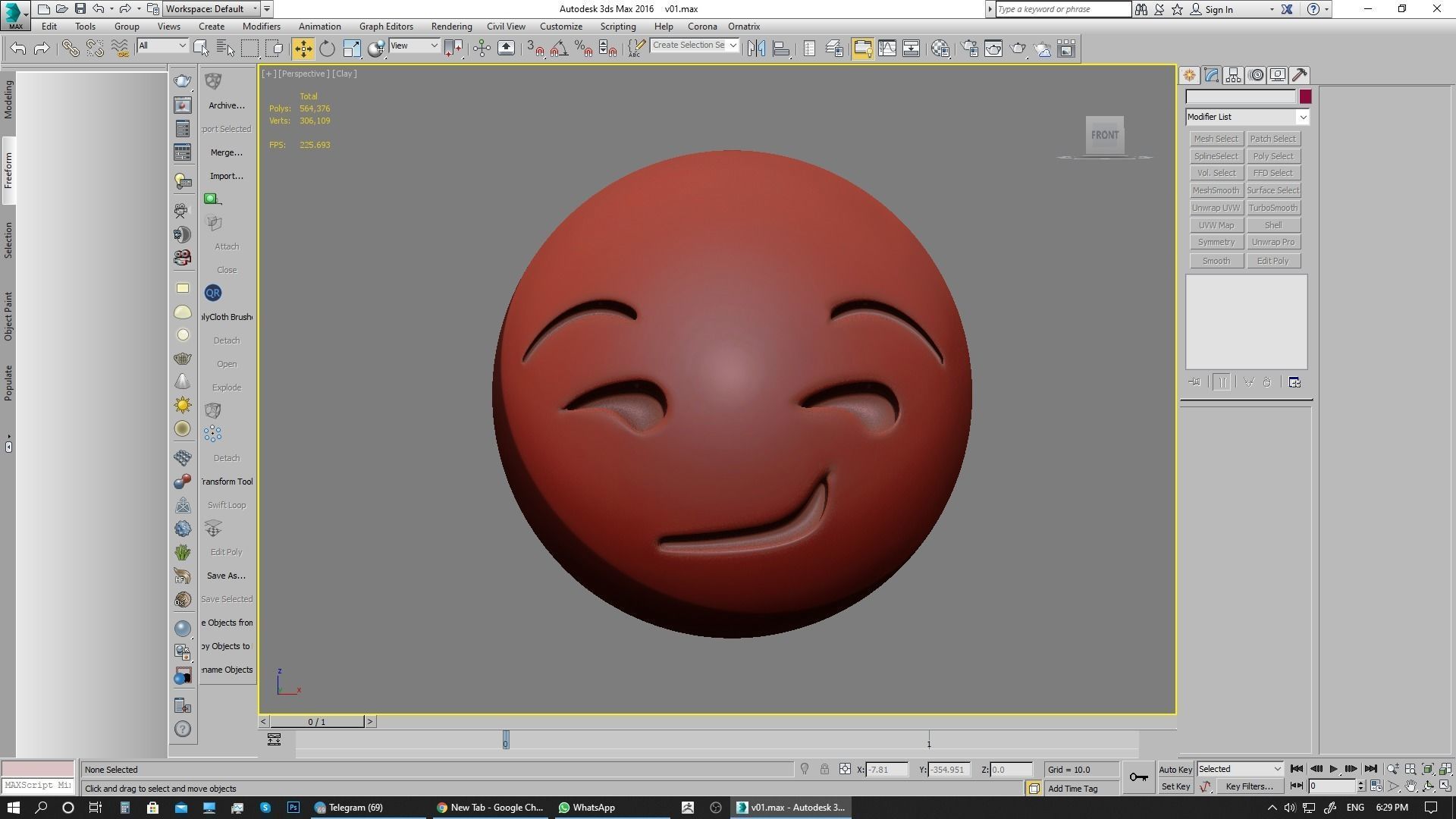Click the teapot icon in left toolbar

click(183, 81)
